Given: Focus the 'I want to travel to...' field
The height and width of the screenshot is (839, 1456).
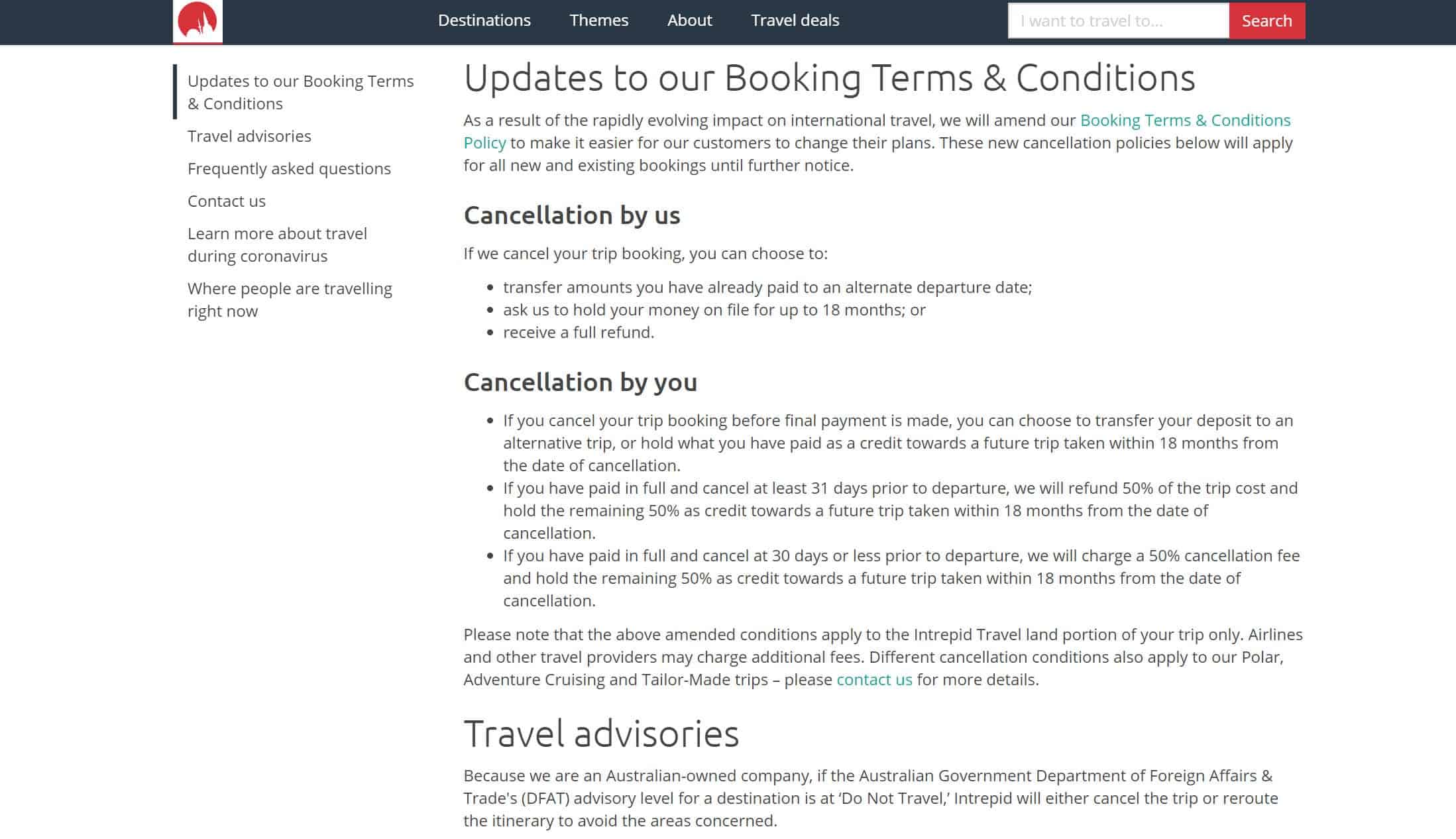Looking at the screenshot, I should (x=1119, y=21).
